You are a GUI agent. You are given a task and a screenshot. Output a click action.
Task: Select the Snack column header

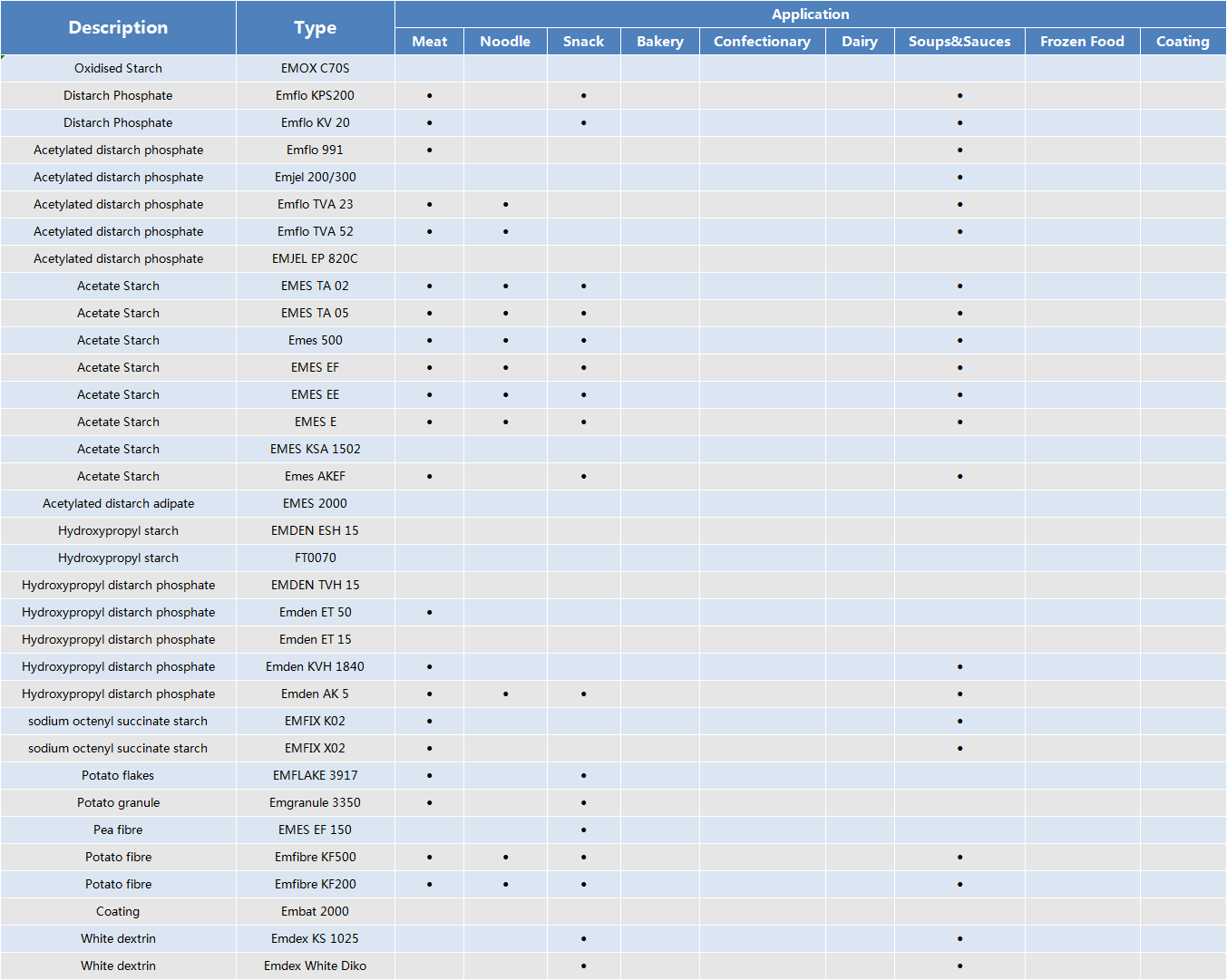point(583,41)
